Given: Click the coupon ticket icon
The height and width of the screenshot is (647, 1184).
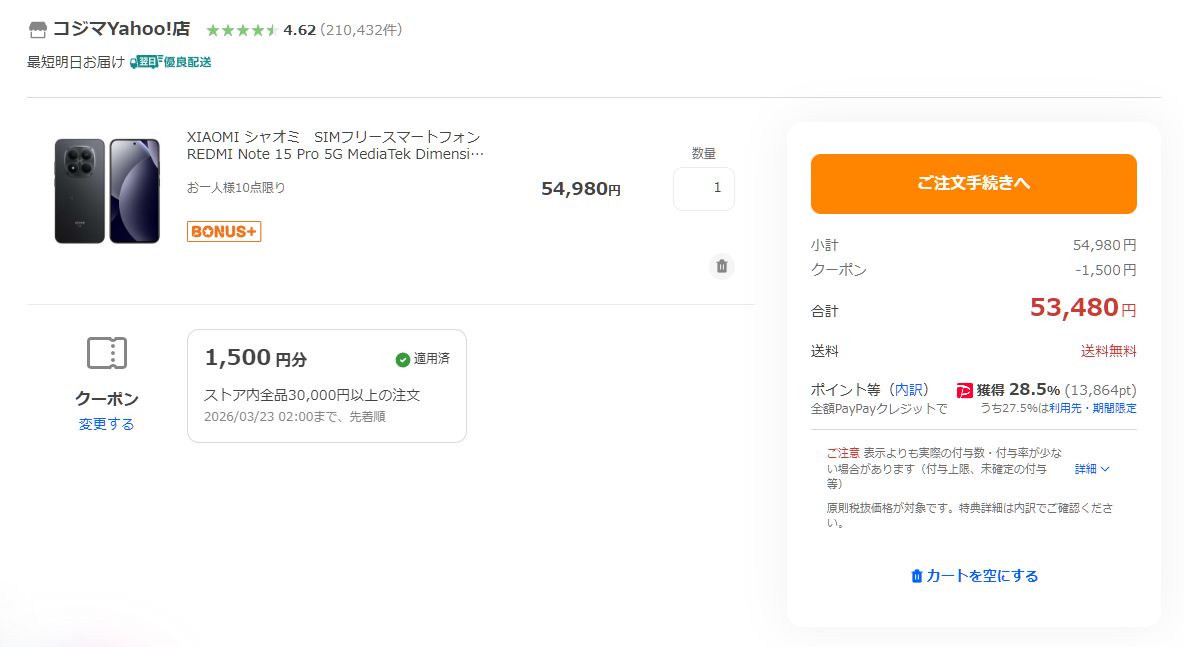Looking at the screenshot, I should pos(107,353).
